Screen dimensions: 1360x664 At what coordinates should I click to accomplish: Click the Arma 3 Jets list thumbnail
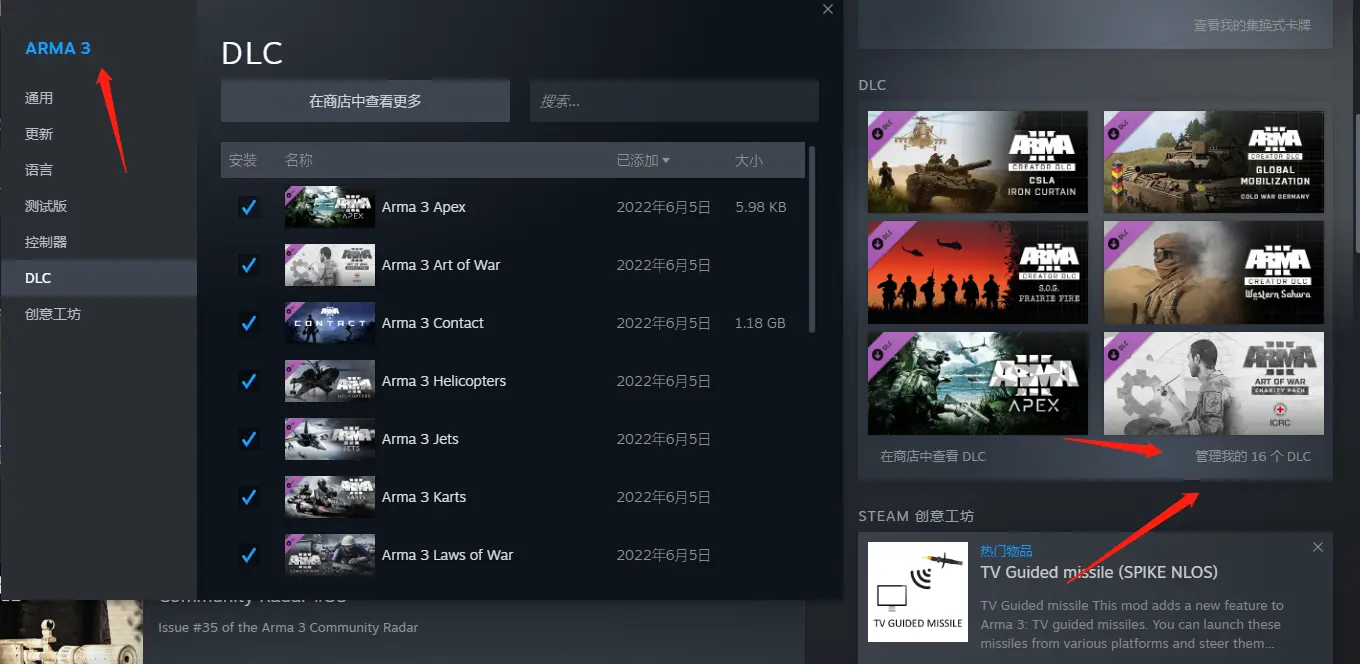tap(330, 439)
